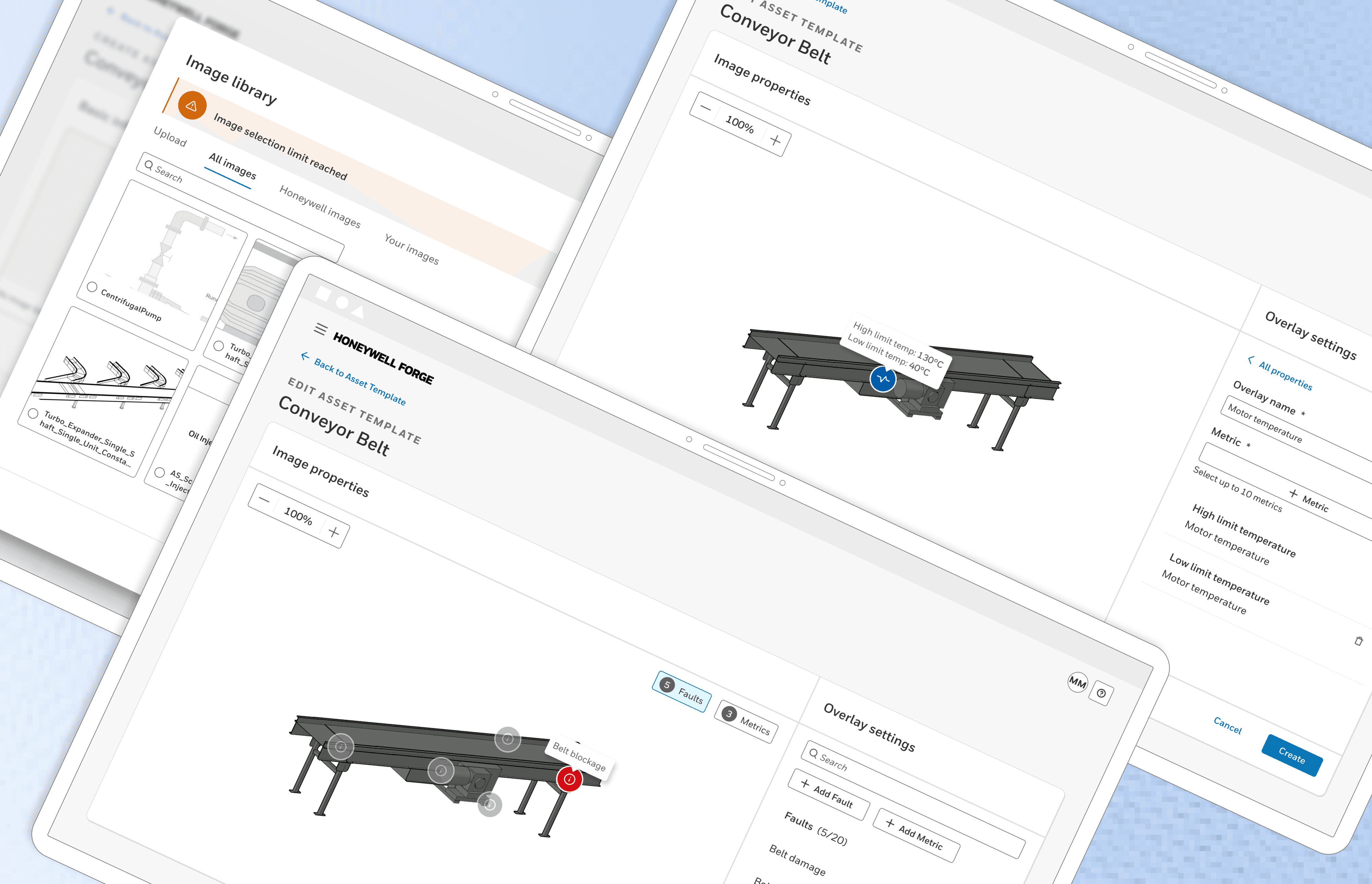
Task: Click the Add Fault button
Action: [x=829, y=794]
